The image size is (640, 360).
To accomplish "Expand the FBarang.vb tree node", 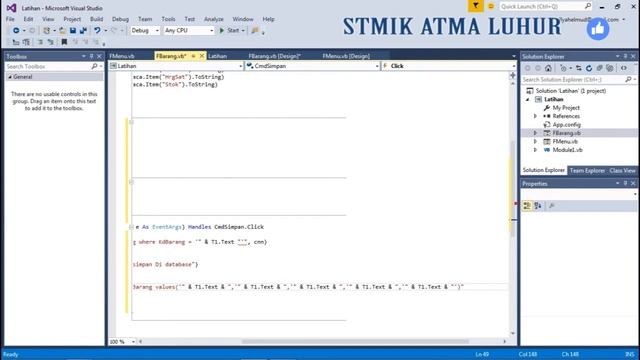I will [536, 133].
